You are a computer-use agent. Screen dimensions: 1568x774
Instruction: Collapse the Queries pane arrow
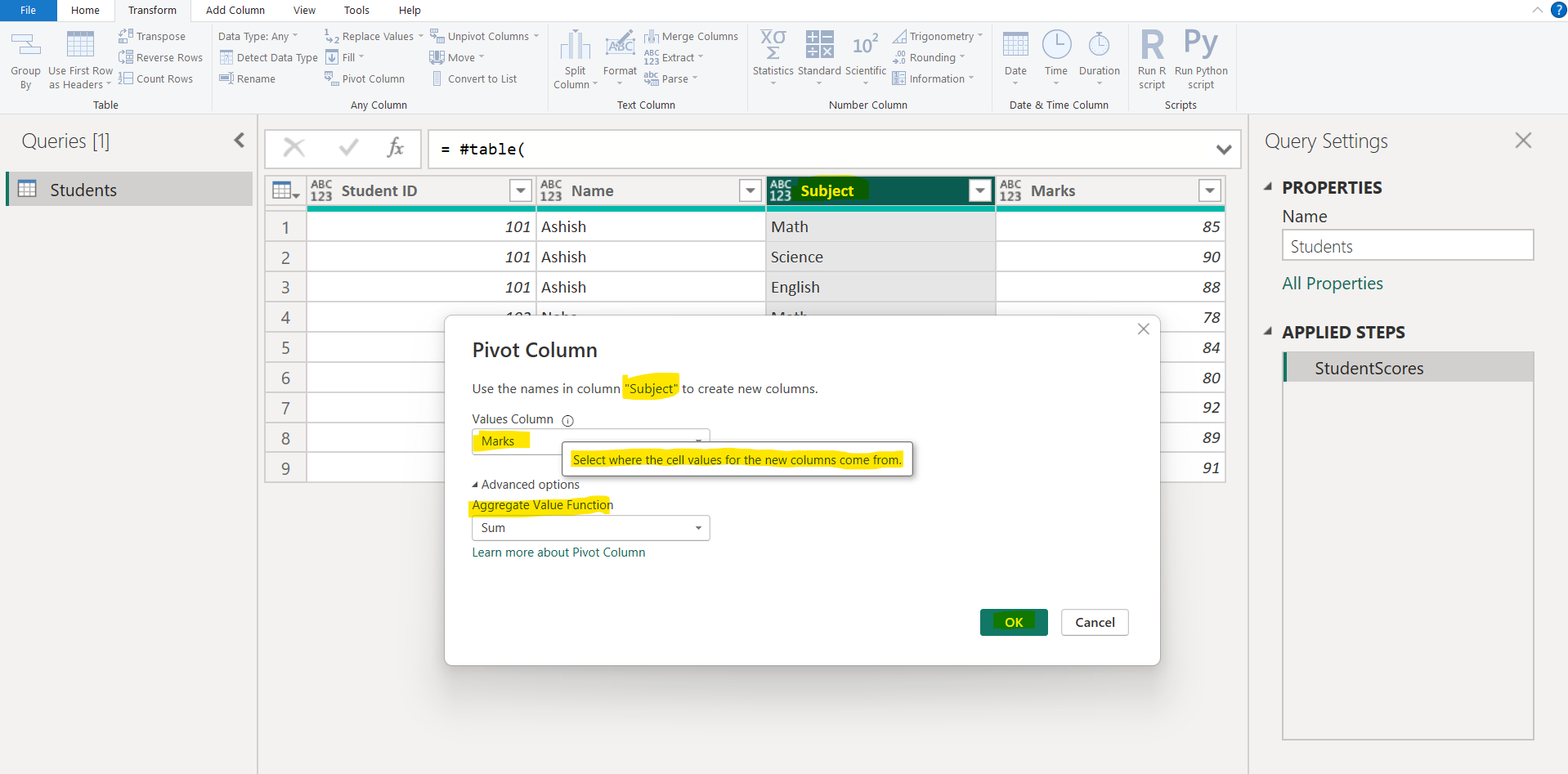point(239,141)
